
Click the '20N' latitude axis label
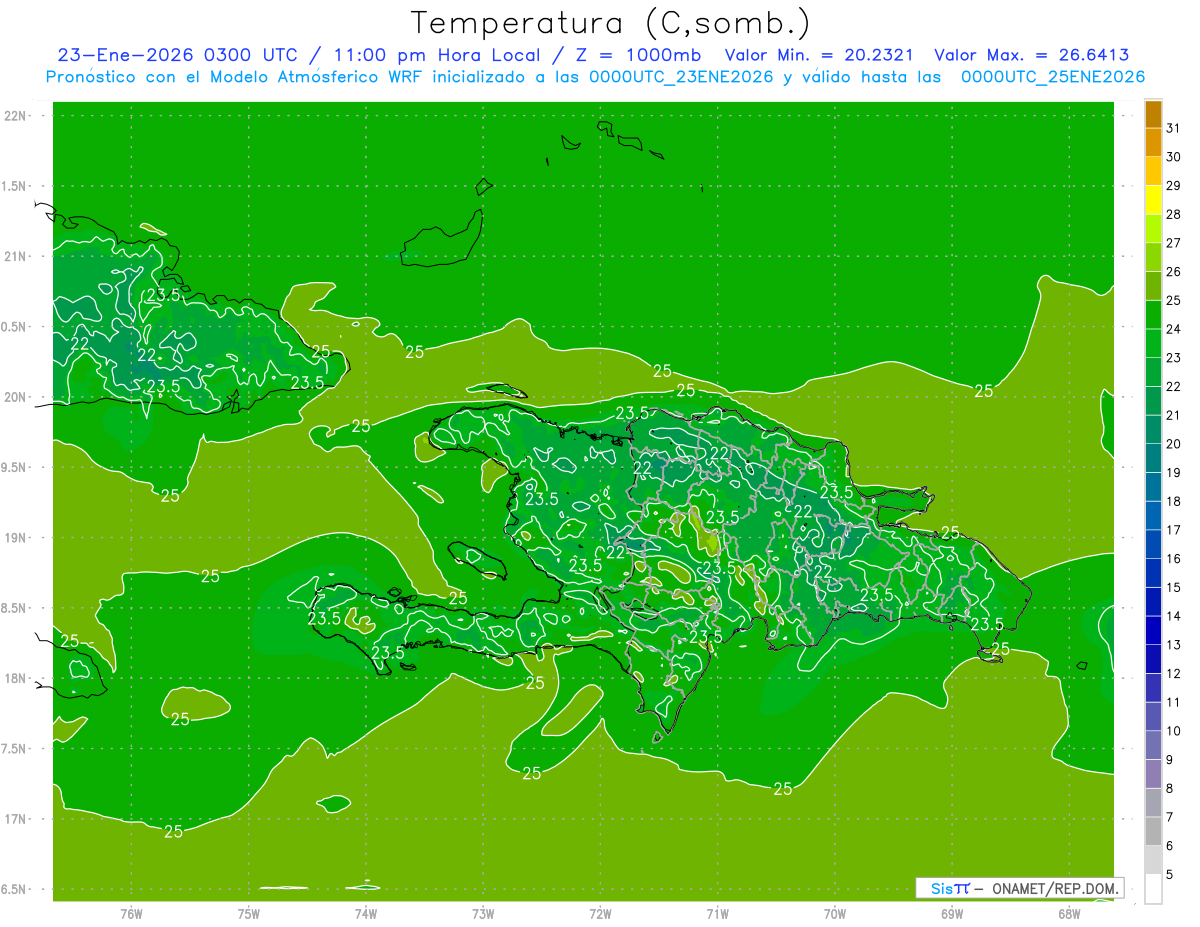pos(16,397)
